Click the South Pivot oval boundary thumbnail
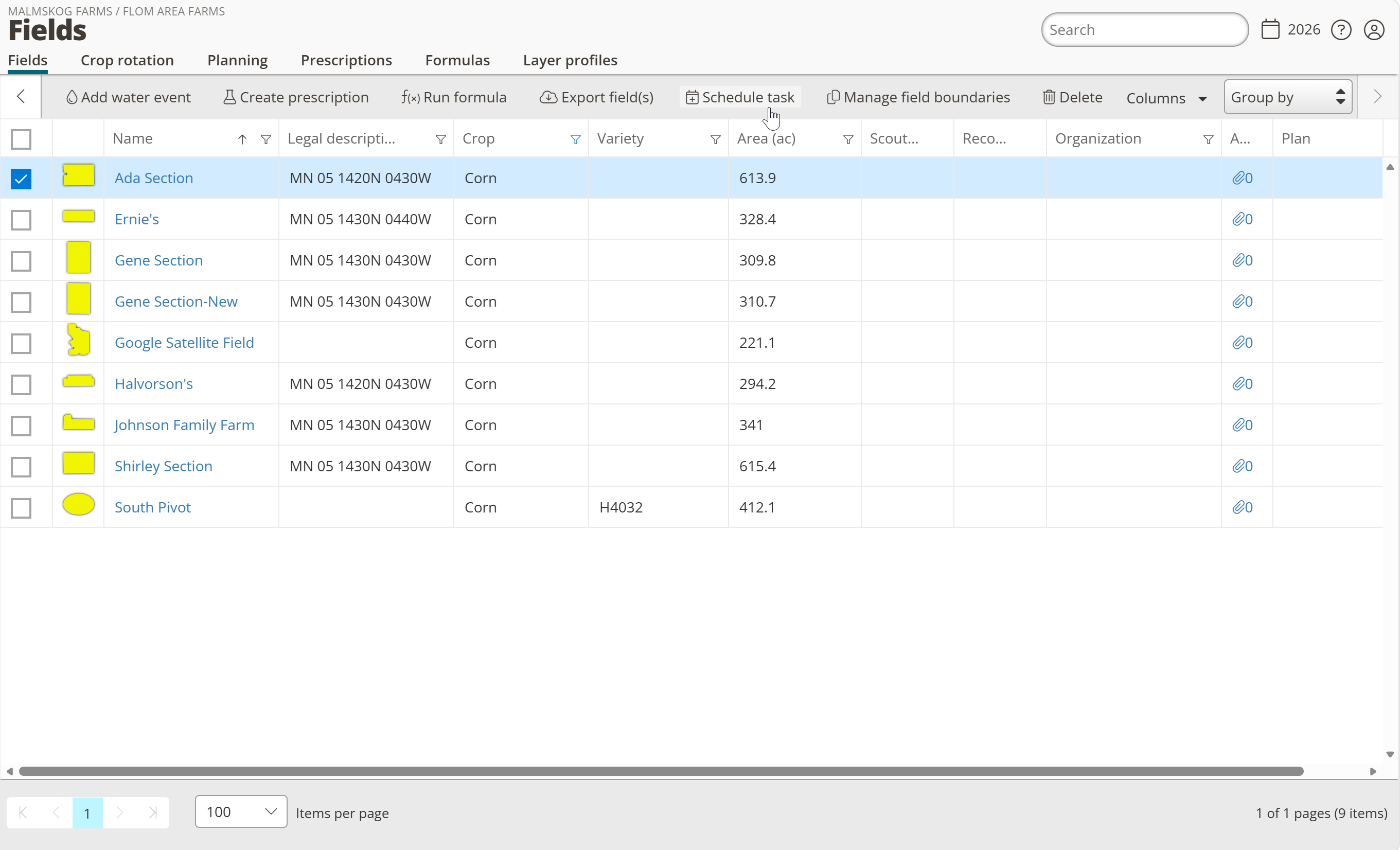Viewport: 1400px width, 850px height. click(78, 505)
